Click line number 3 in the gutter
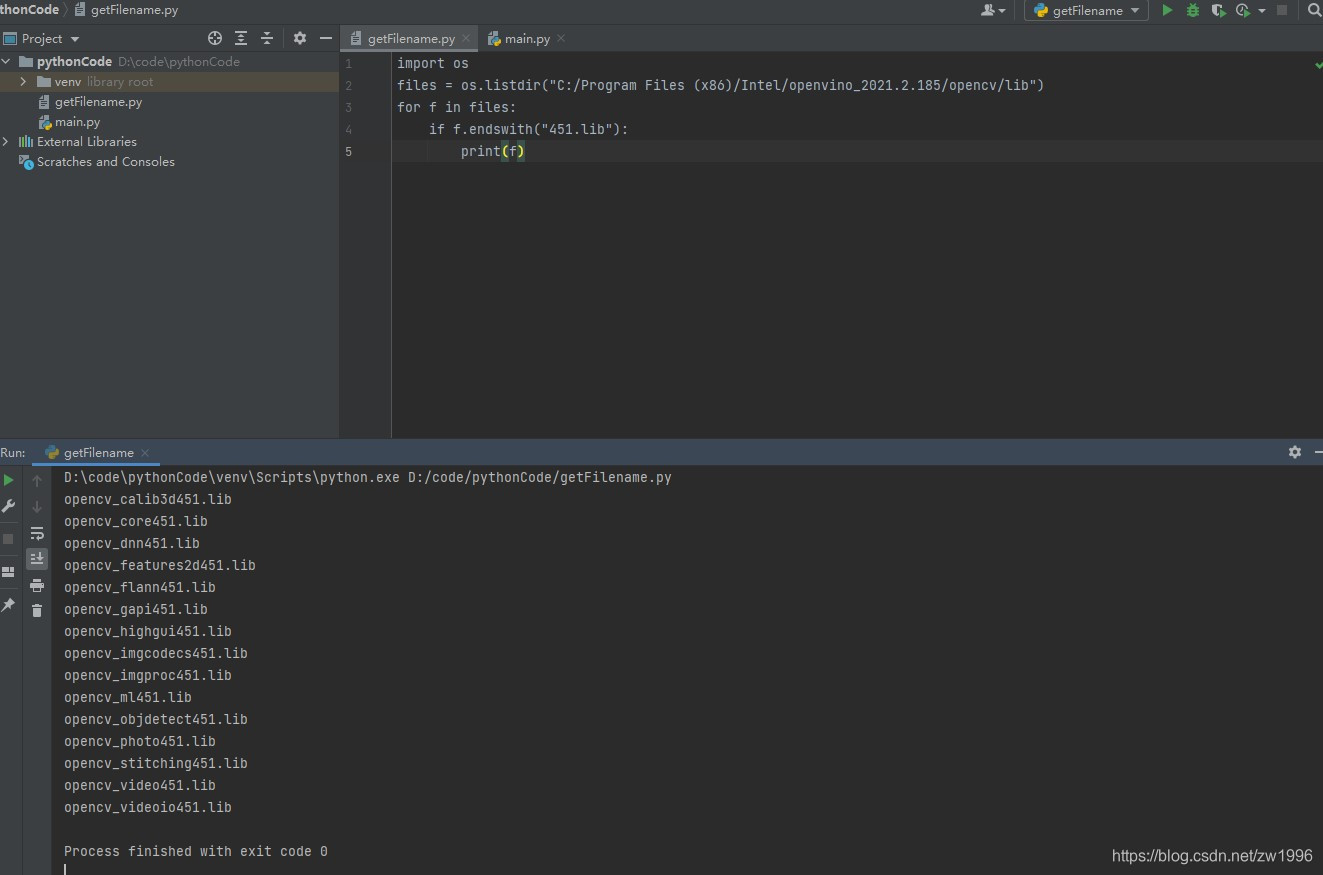The height and width of the screenshot is (875, 1323). pos(348,107)
